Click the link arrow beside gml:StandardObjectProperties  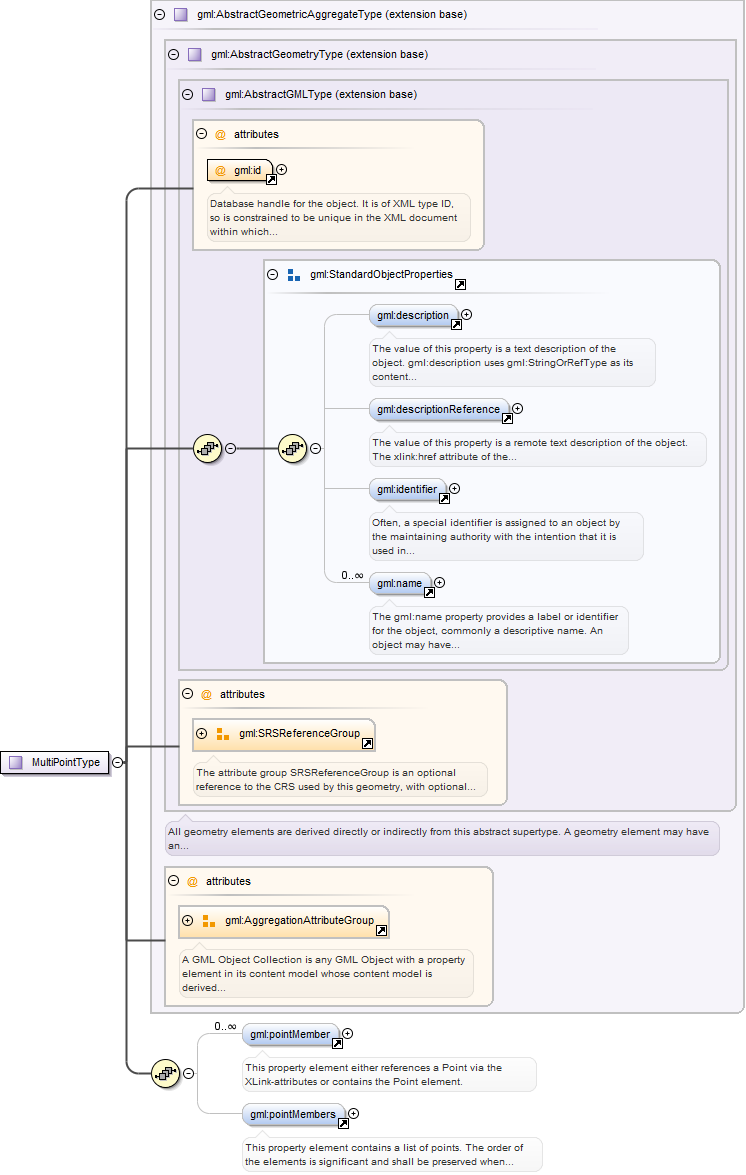click(460, 284)
